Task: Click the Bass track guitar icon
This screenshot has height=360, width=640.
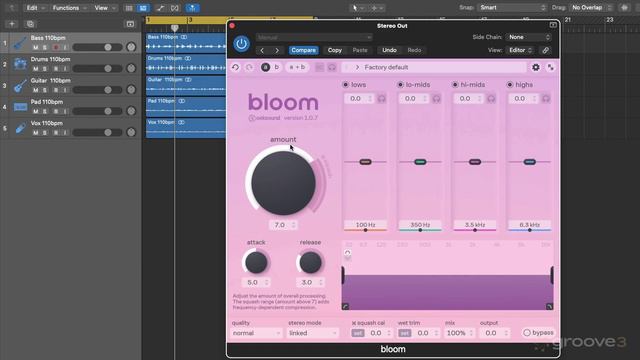Action: click(20, 43)
